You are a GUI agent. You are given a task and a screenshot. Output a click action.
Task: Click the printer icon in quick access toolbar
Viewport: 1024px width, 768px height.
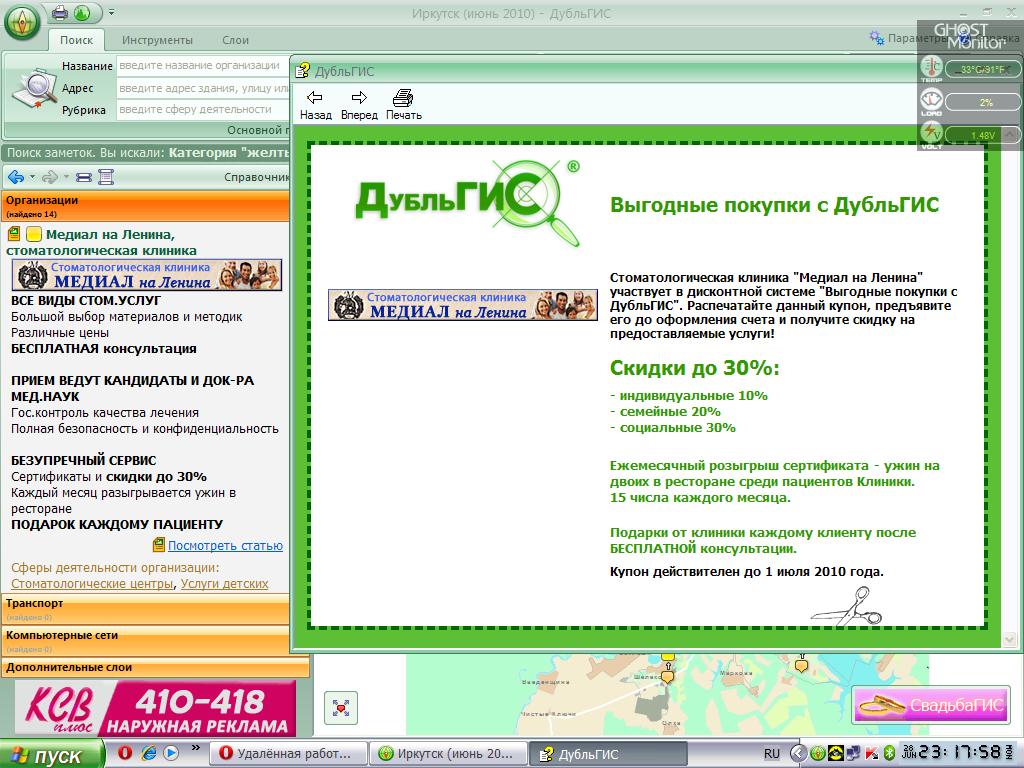[x=60, y=12]
